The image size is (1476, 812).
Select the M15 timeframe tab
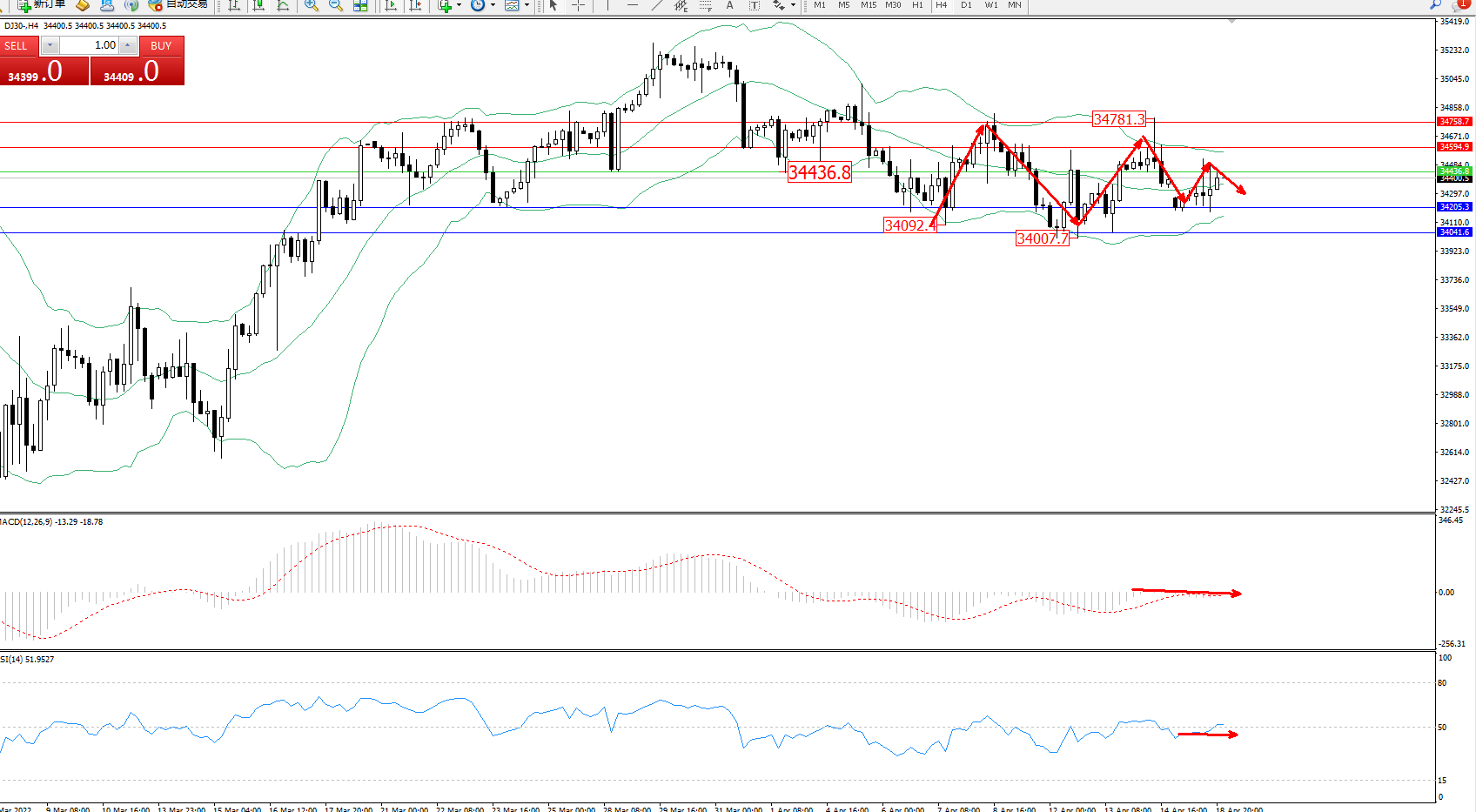click(x=868, y=5)
